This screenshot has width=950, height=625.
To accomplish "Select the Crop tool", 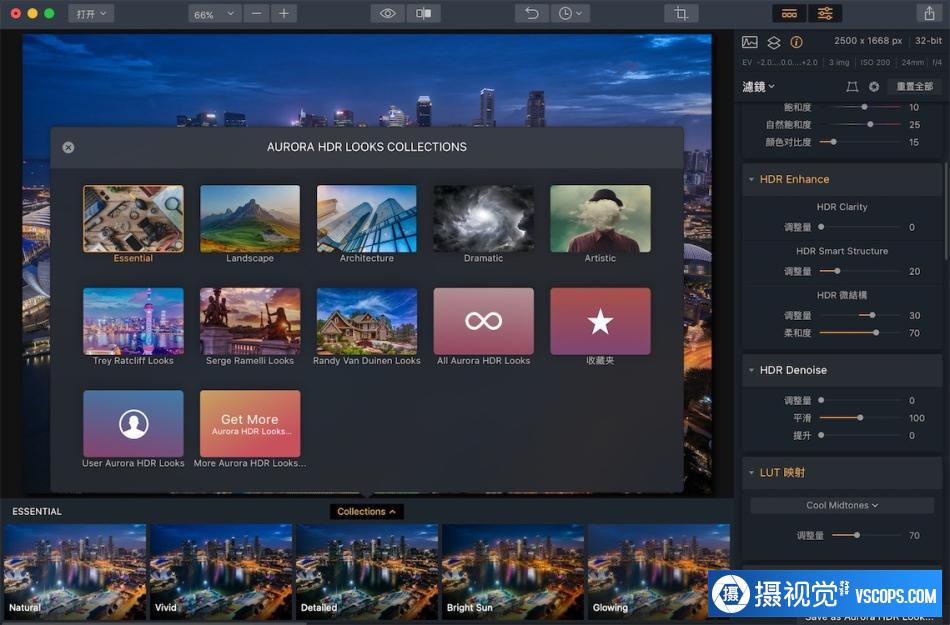I will [681, 14].
